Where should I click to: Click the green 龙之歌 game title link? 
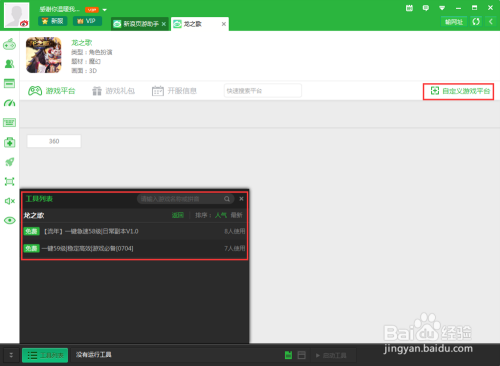82,43
